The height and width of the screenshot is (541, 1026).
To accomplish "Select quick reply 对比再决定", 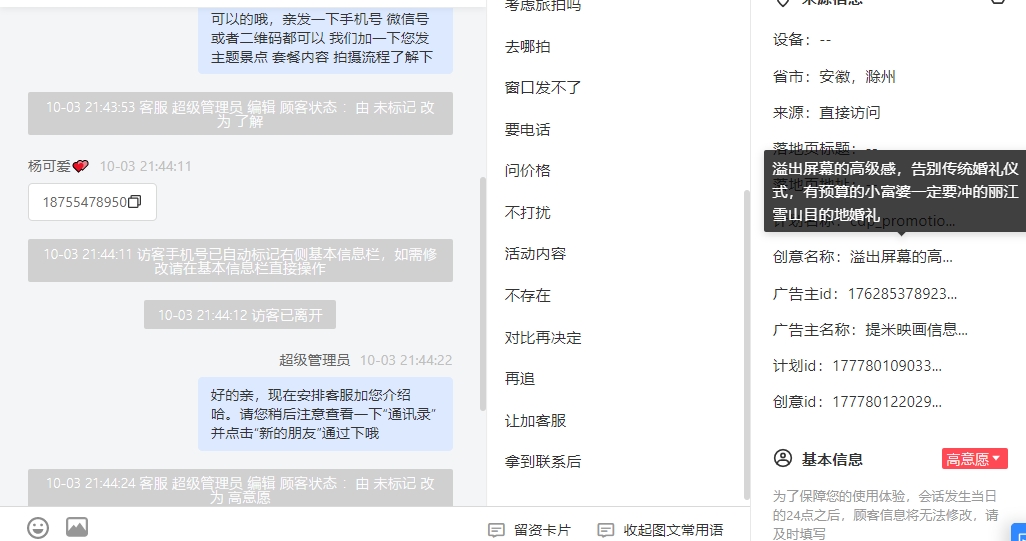I will point(542,338).
